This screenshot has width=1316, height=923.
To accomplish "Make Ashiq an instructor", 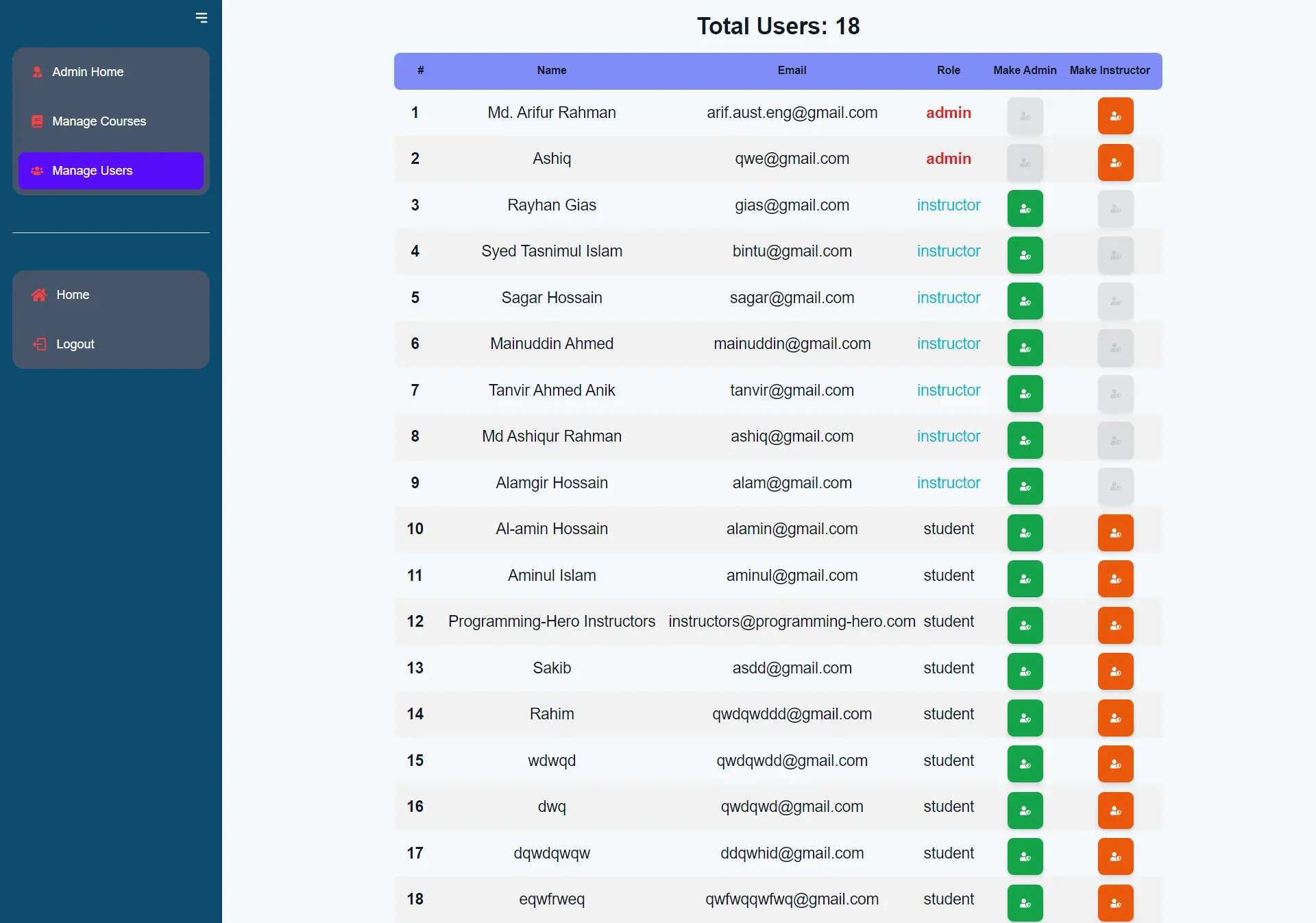I will [1115, 163].
